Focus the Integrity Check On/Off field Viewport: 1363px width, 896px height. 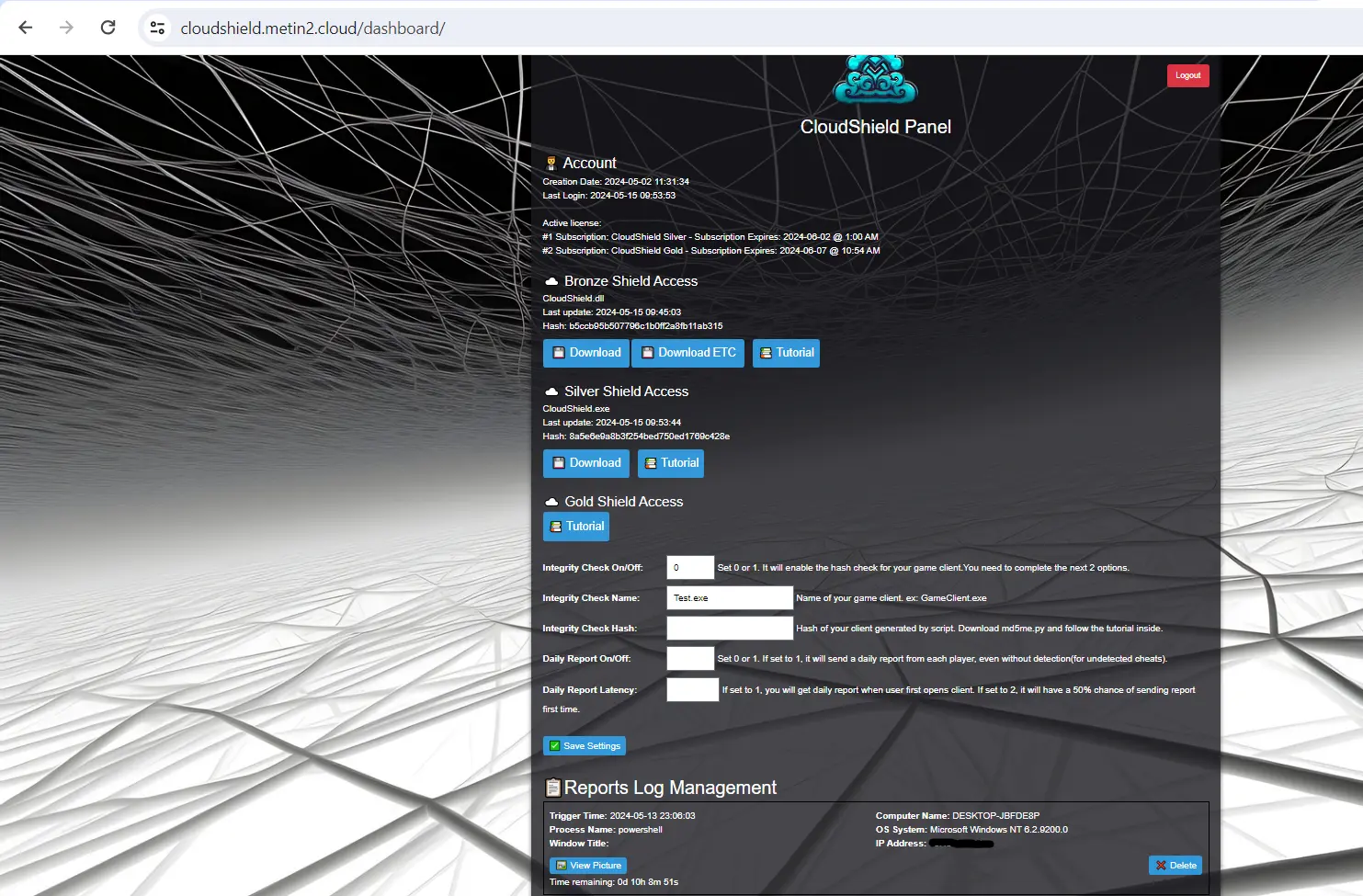[690, 568]
